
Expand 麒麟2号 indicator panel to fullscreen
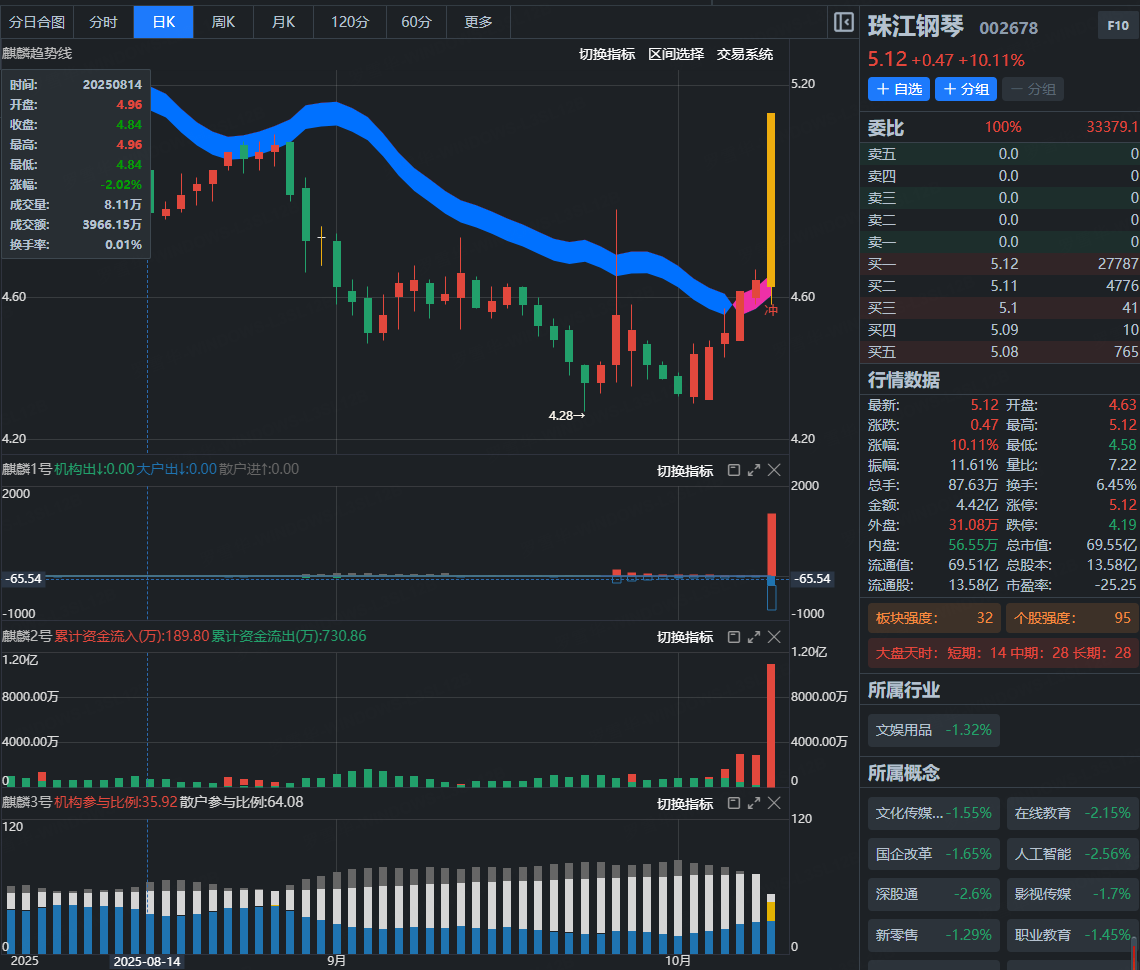[x=754, y=637]
